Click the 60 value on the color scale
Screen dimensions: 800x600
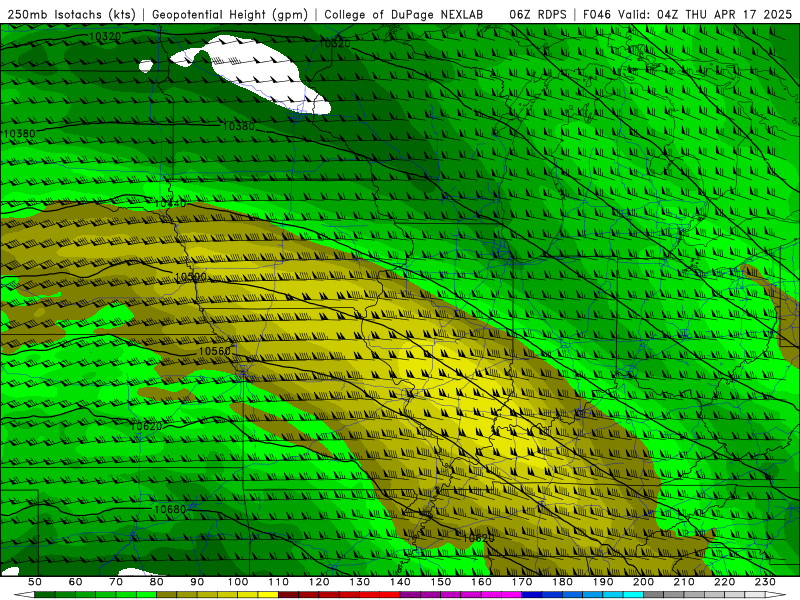(x=75, y=582)
